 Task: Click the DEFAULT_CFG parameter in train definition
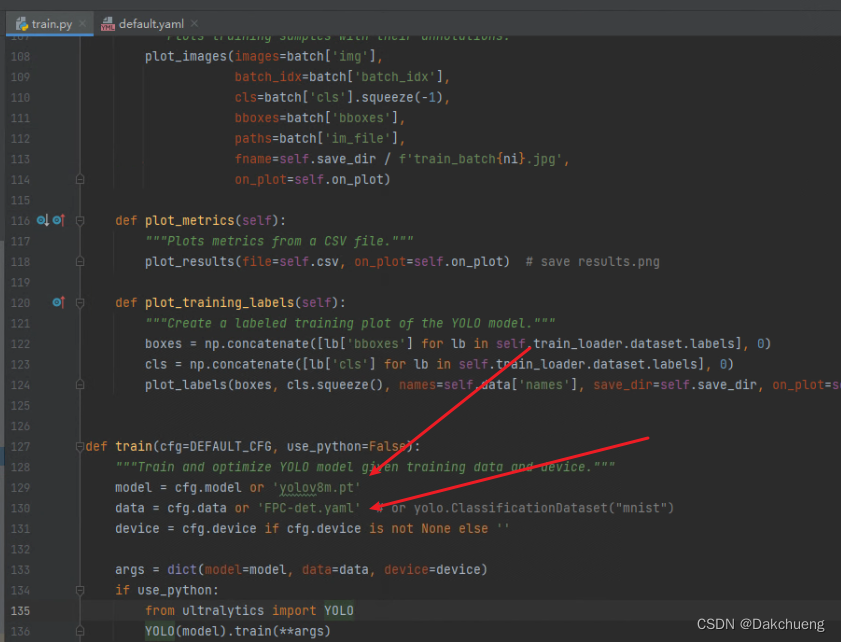232,446
